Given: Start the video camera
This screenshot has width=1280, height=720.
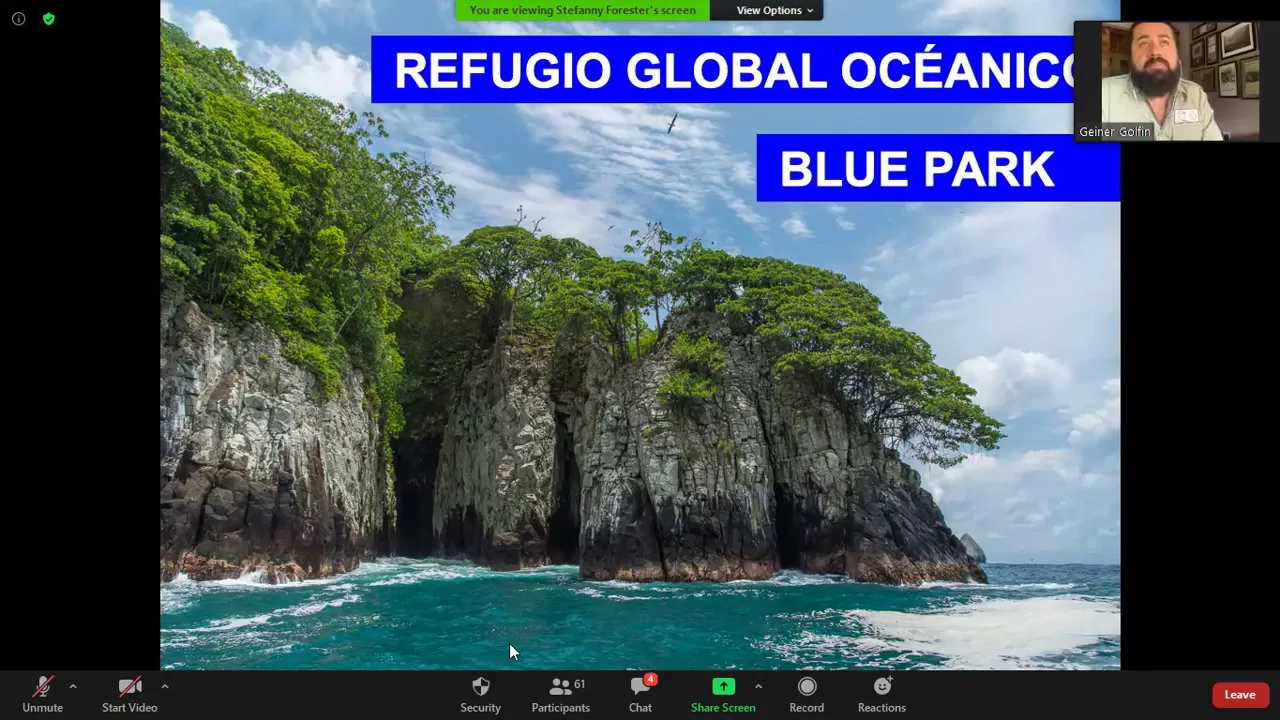Looking at the screenshot, I should (x=129, y=694).
